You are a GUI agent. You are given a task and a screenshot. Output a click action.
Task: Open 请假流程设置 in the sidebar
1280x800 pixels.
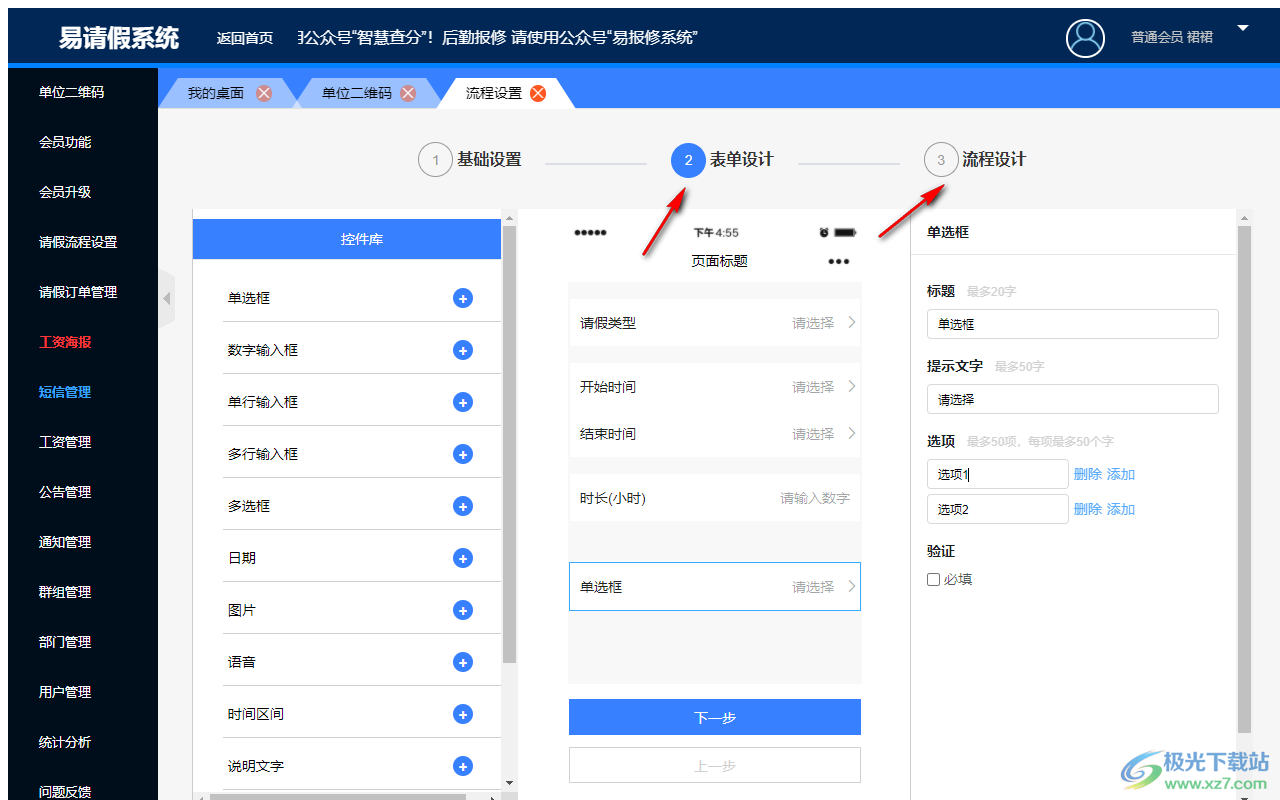[78, 242]
